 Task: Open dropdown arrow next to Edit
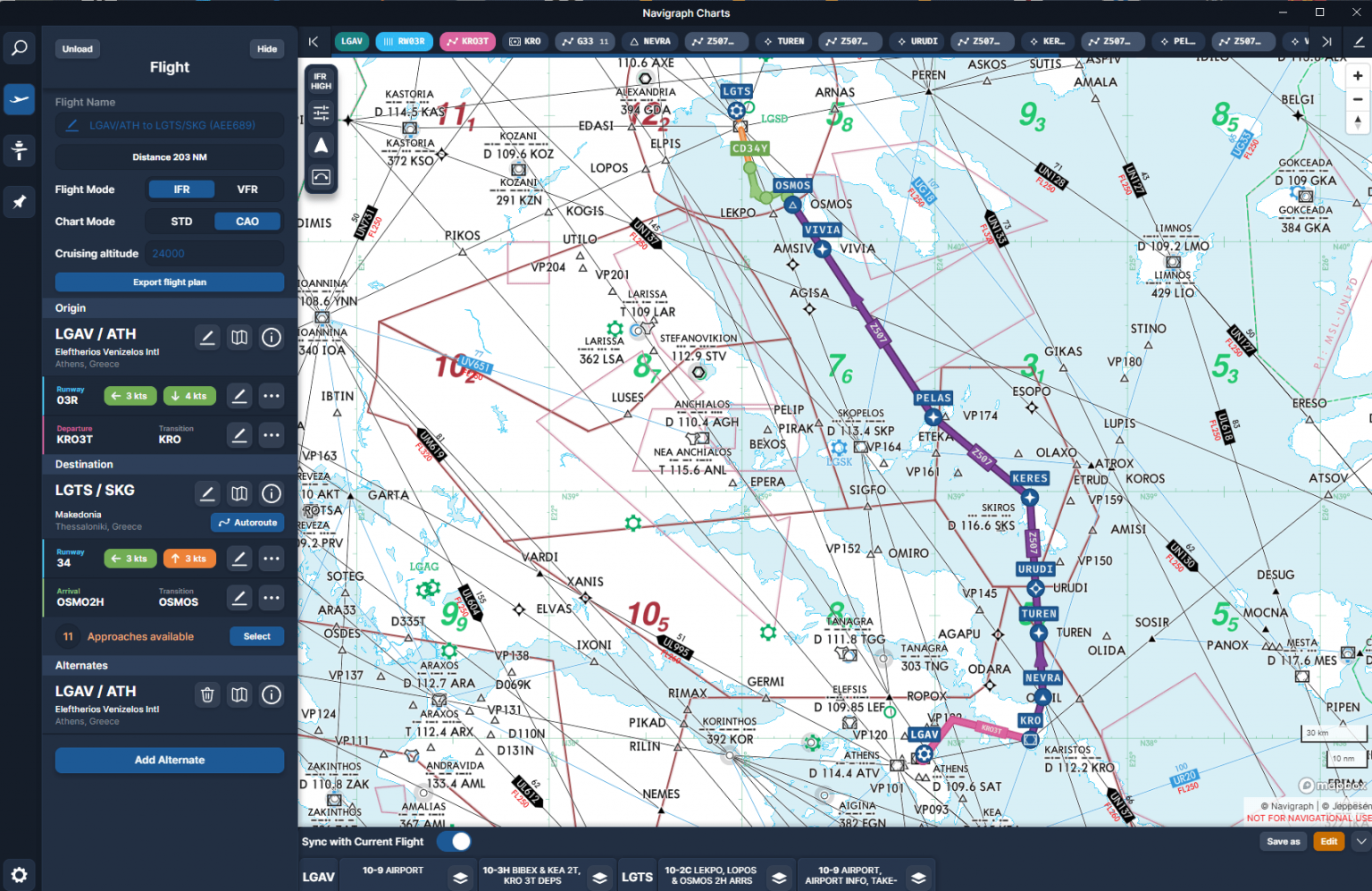tap(1360, 841)
